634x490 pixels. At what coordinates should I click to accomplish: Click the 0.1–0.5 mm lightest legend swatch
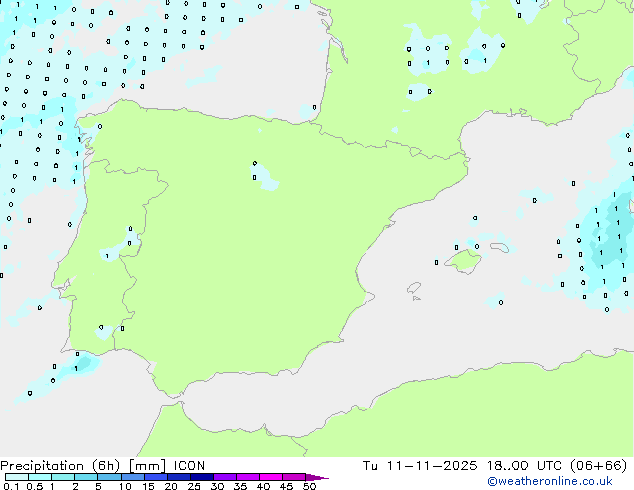(x=17, y=477)
